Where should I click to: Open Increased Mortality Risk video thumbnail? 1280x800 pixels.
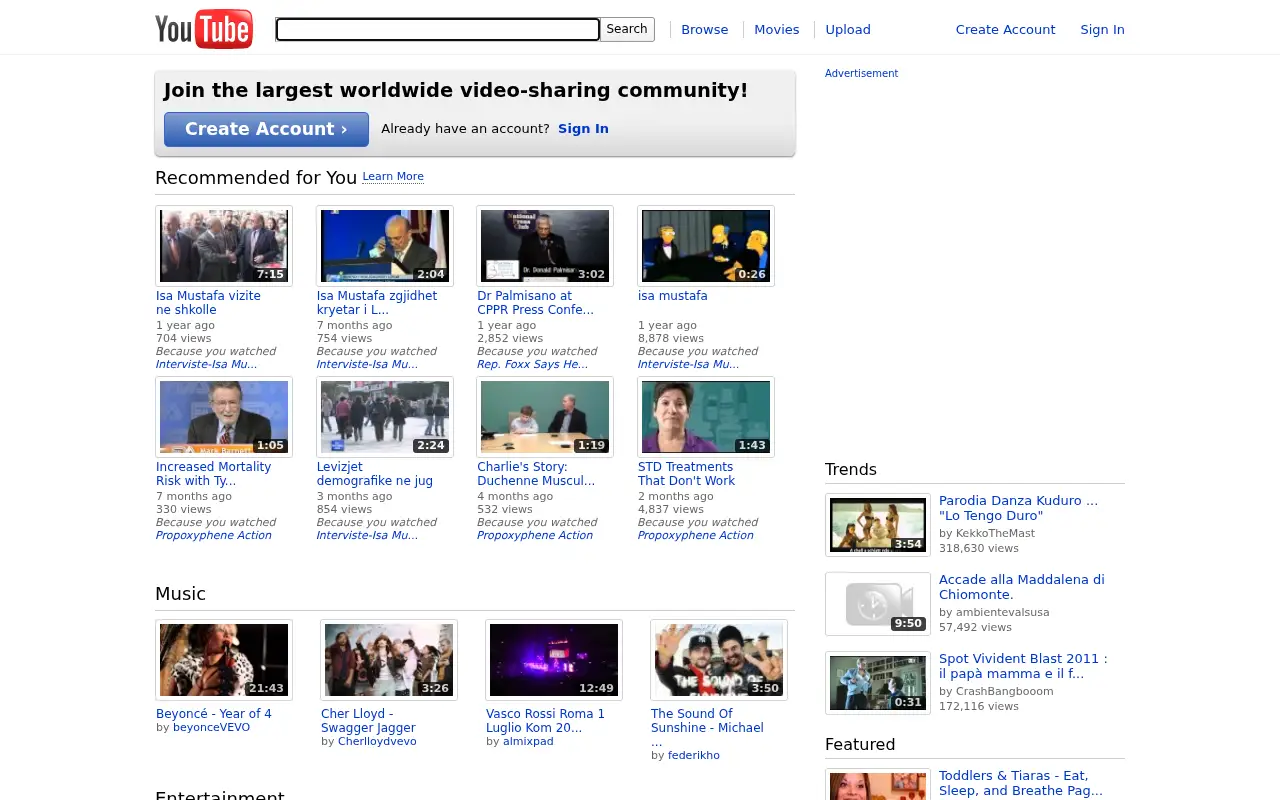click(224, 417)
